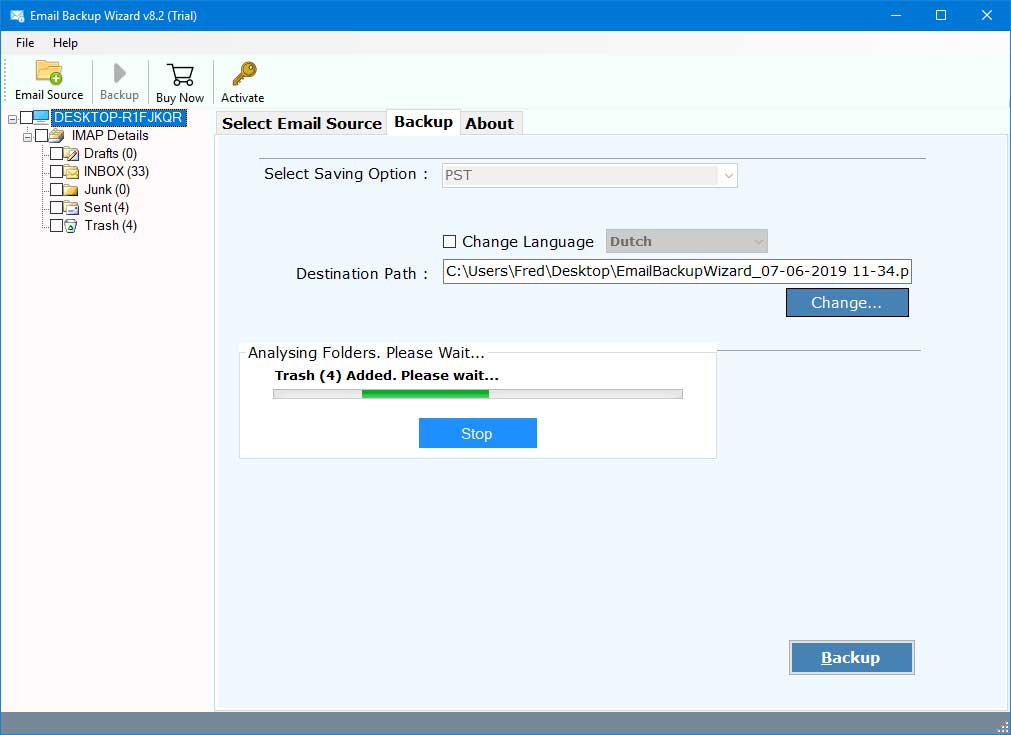Maximize the Email Backup Wizard window

pyautogui.click(x=941, y=15)
